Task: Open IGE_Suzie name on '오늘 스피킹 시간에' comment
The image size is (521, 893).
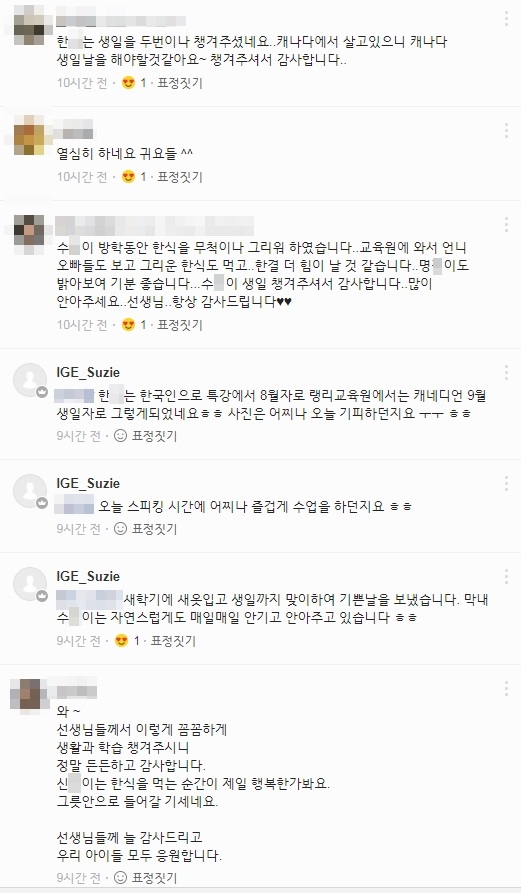Action: click(88, 484)
